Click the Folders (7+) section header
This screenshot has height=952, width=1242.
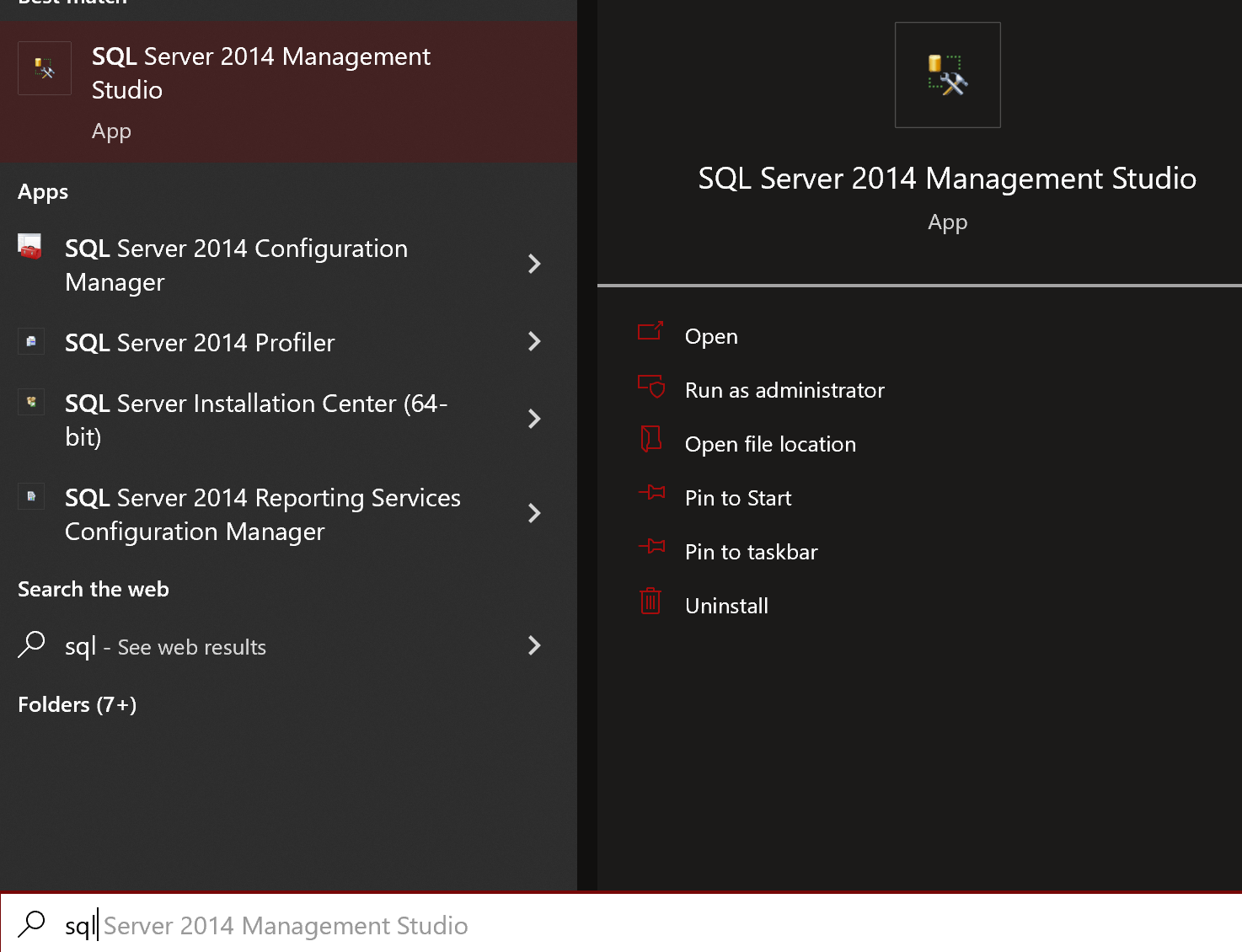77,704
